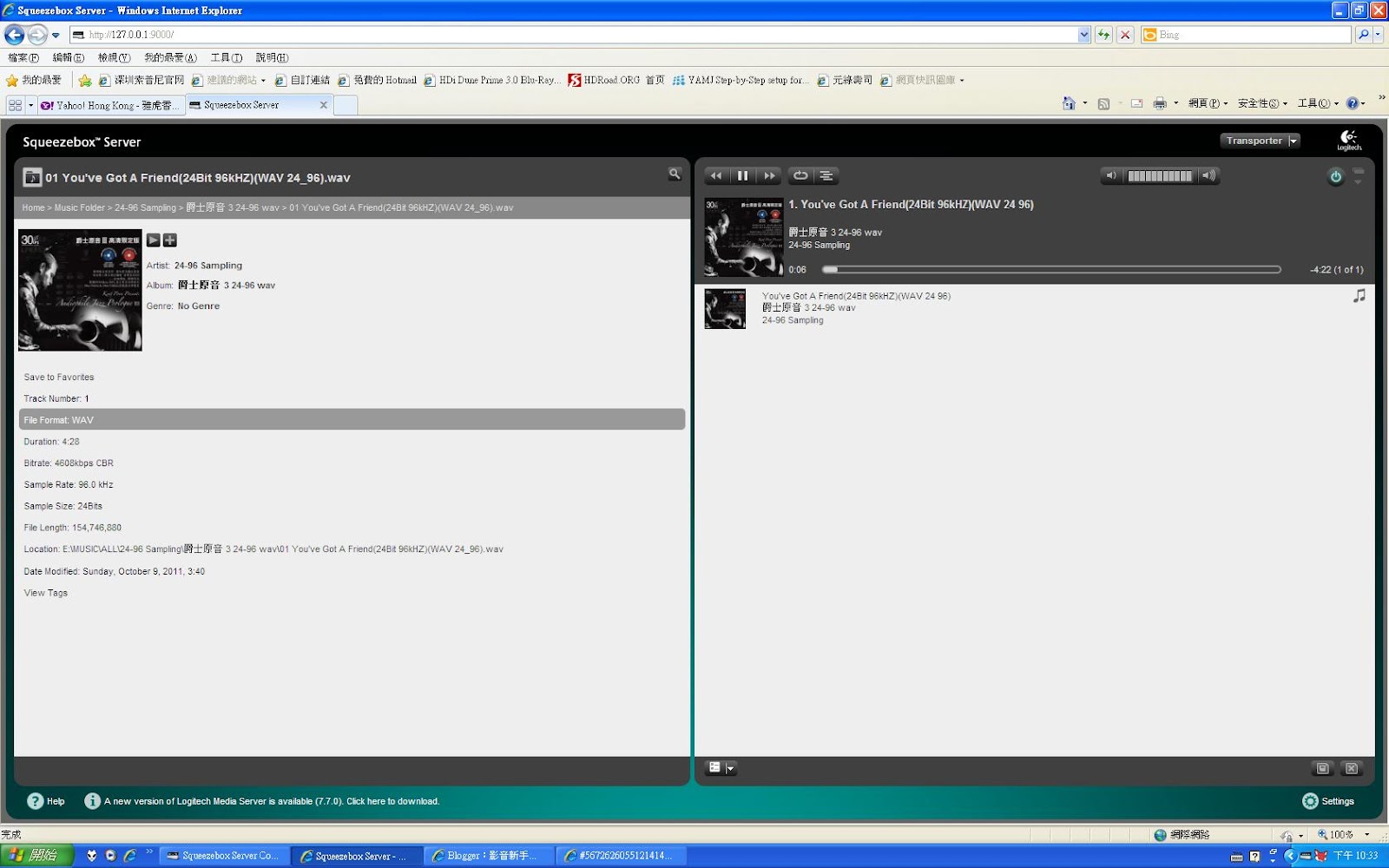Click the browser Home toolbar icon

pos(1069,103)
